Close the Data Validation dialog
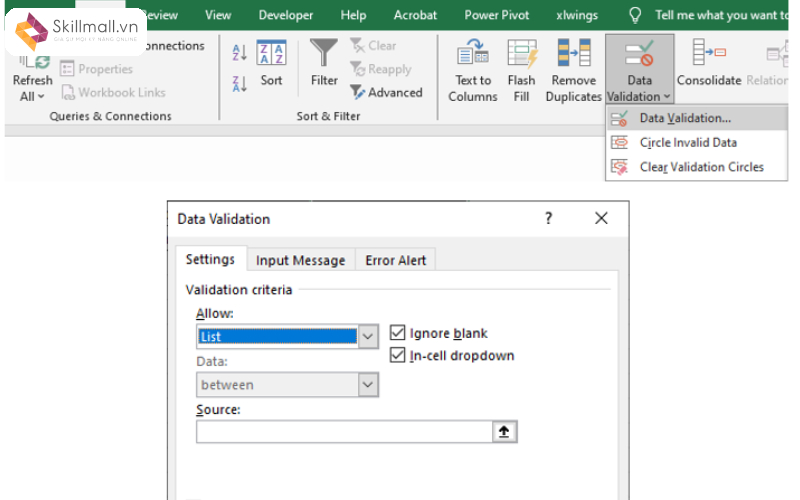 [601, 218]
